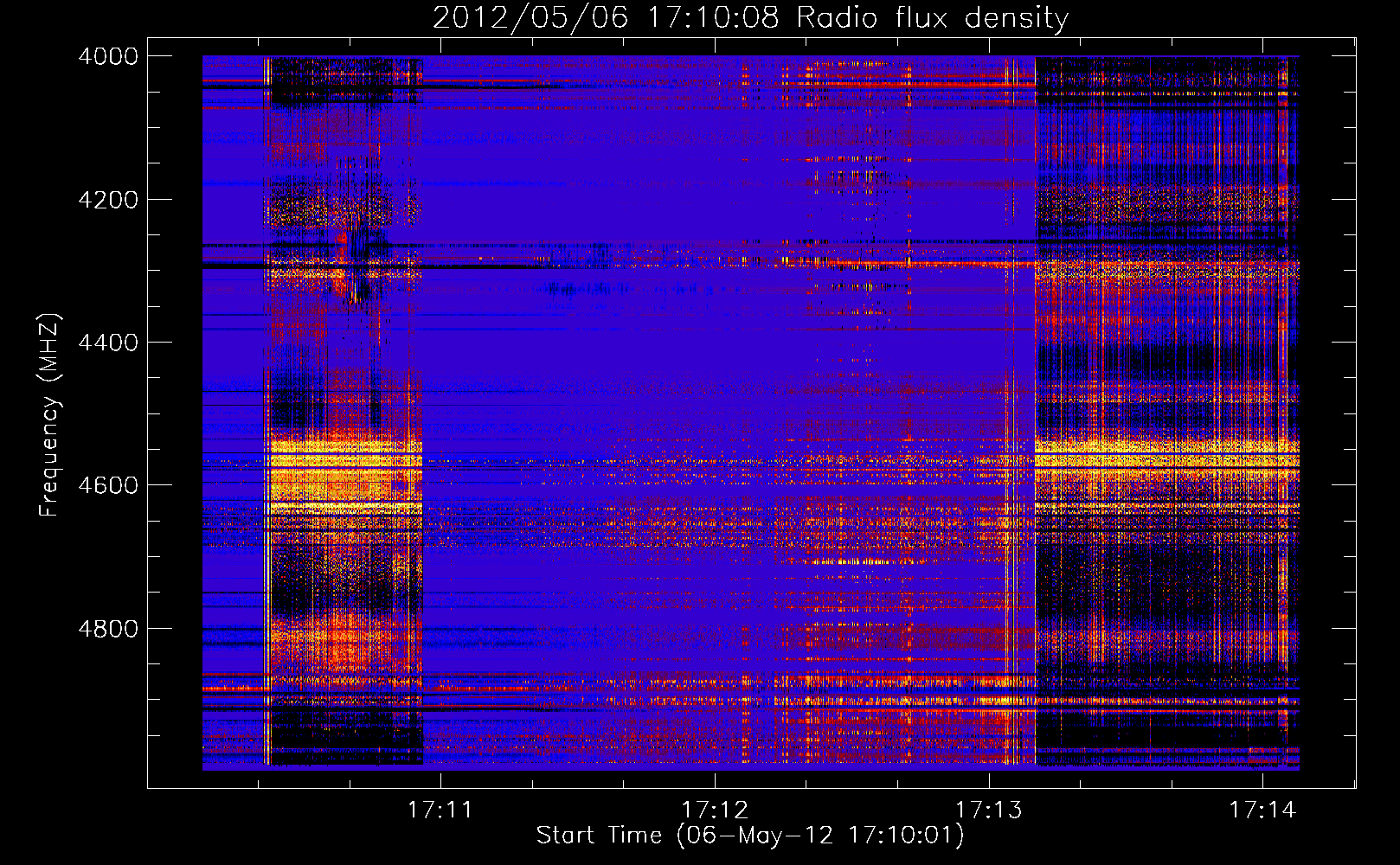The height and width of the screenshot is (865, 1400).
Task: Click the 4800 frequency axis label
Action: [108, 629]
